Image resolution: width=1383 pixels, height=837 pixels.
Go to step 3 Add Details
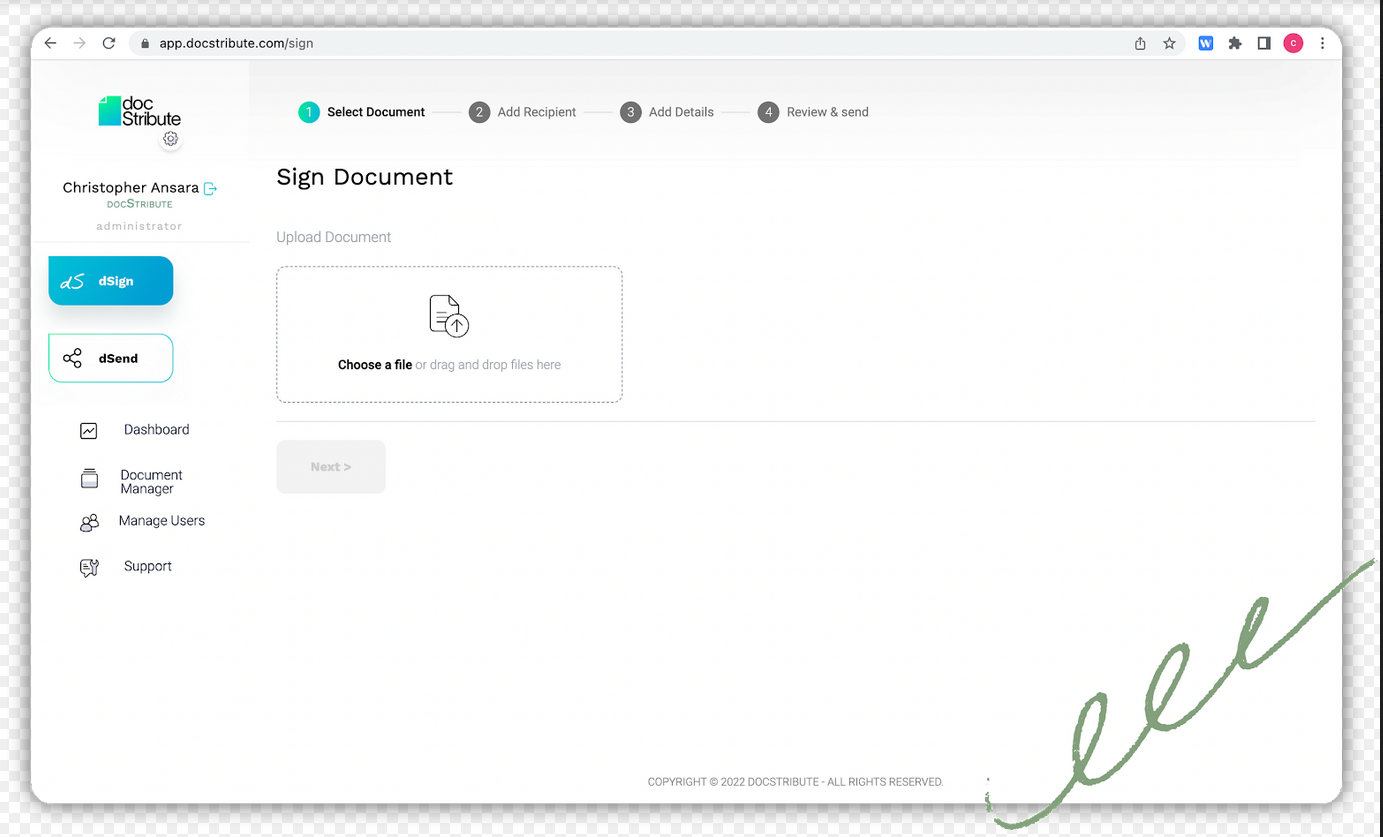tap(667, 112)
